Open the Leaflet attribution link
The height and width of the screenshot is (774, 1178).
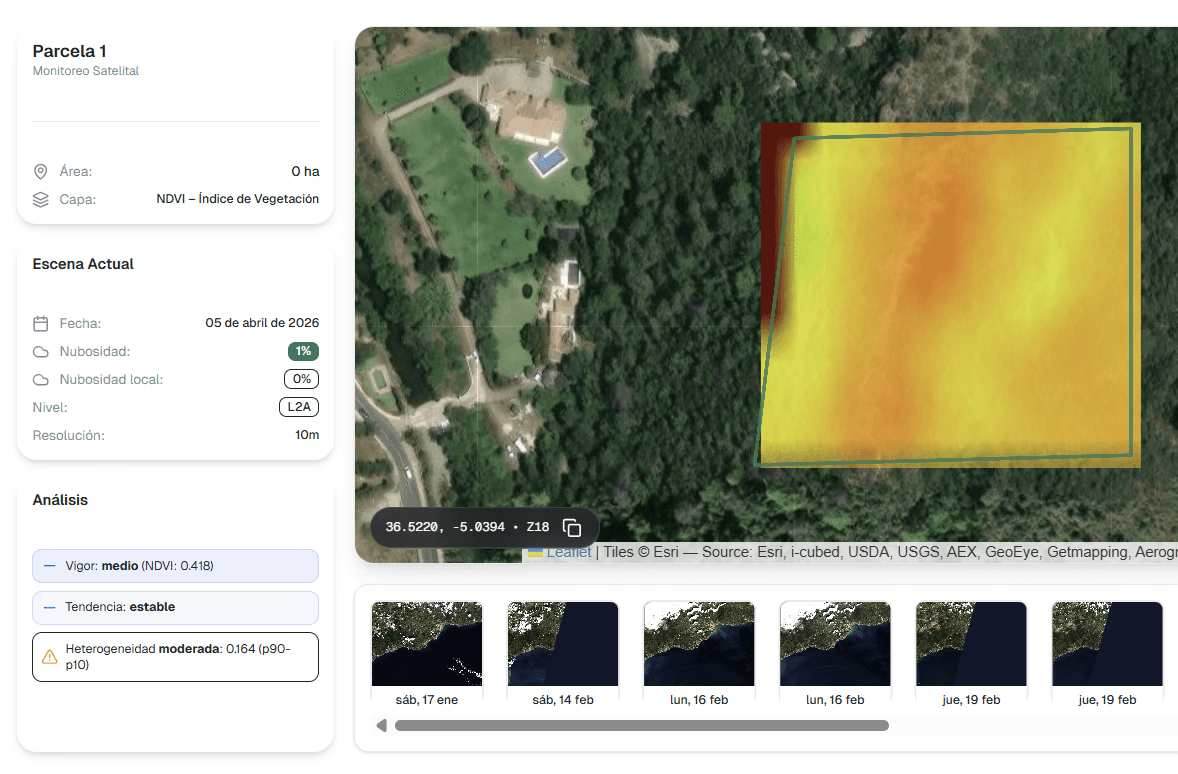(x=568, y=552)
